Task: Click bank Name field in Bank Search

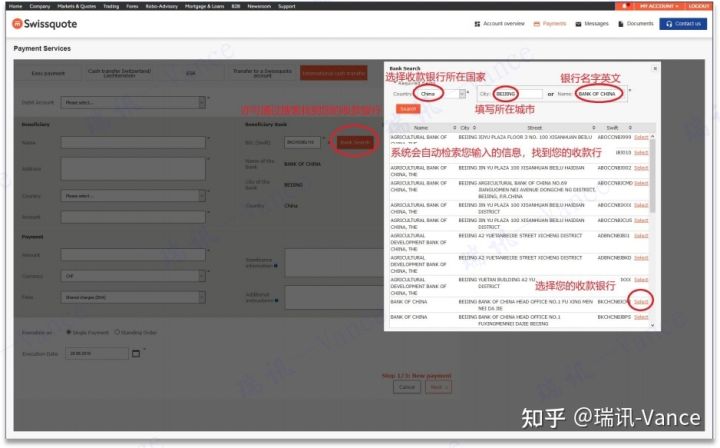Action: [602, 94]
